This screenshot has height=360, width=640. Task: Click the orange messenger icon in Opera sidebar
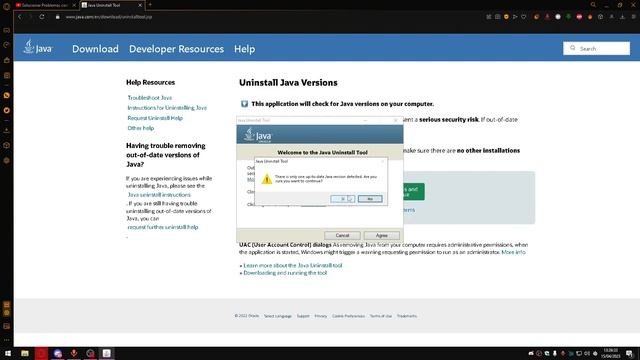point(7,95)
